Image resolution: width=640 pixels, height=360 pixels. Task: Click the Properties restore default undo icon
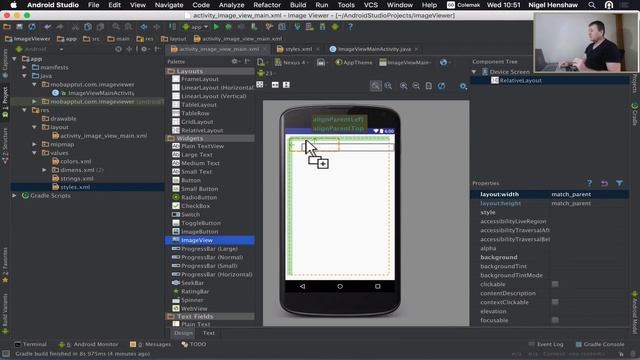click(x=604, y=183)
